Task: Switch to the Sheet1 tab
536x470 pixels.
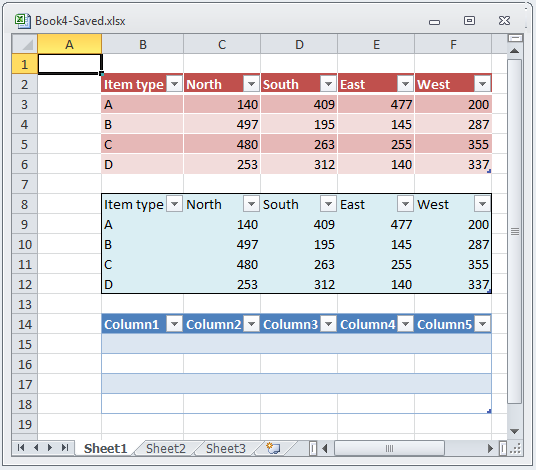Action: (x=105, y=448)
